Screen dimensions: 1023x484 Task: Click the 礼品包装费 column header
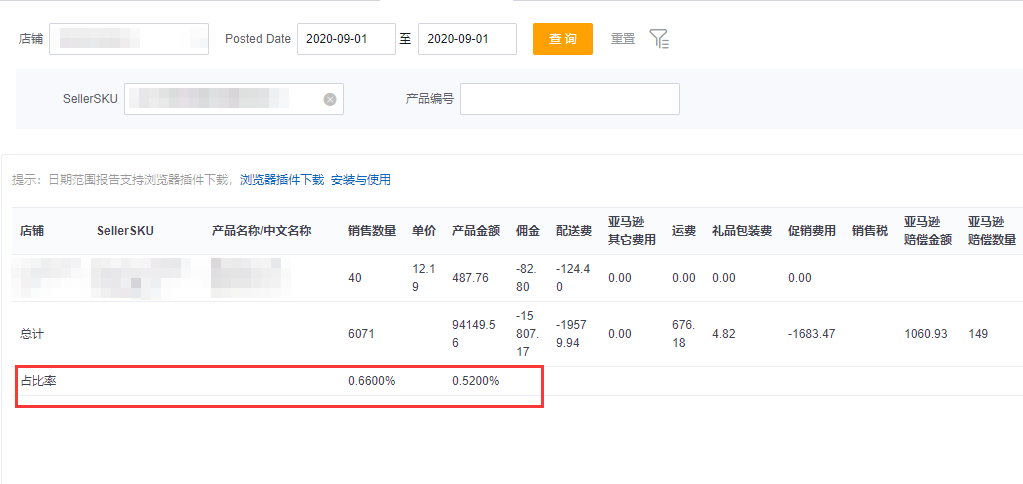(742, 231)
